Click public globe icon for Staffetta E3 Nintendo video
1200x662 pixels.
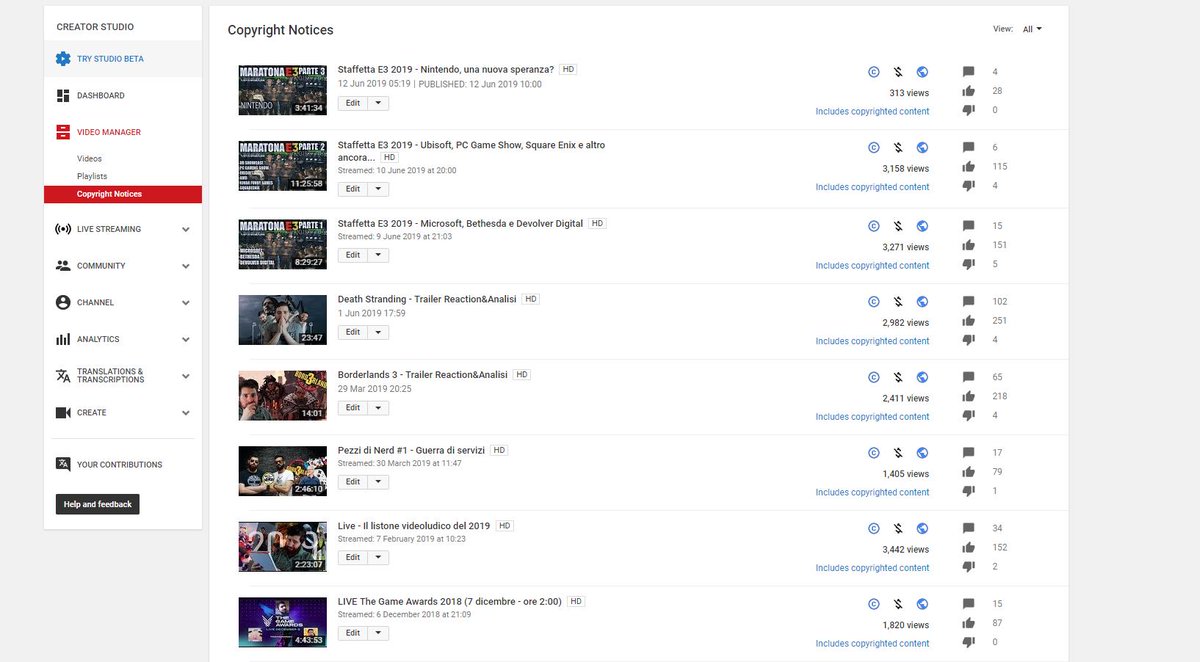(x=922, y=71)
